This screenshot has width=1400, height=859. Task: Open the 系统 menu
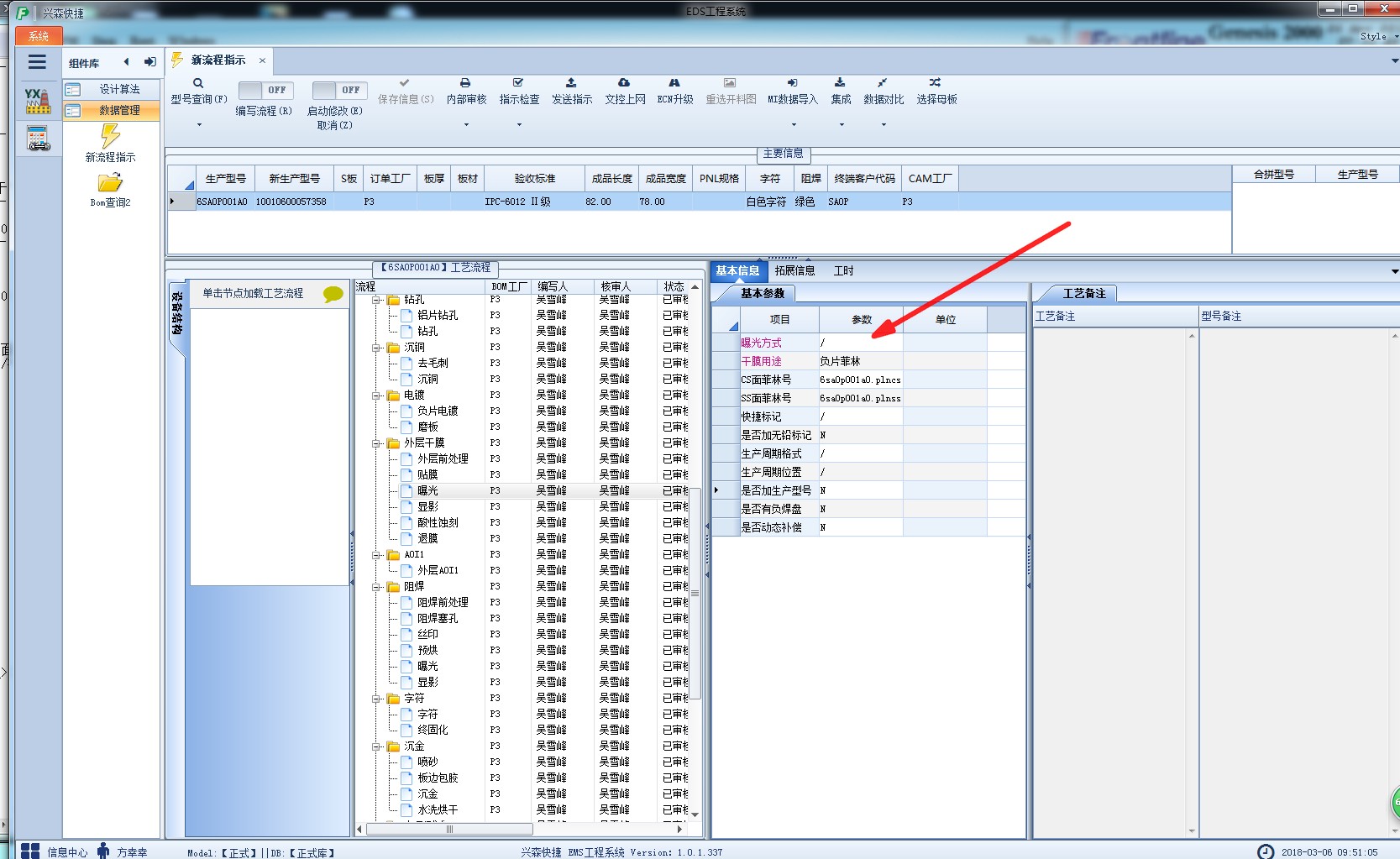point(39,36)
